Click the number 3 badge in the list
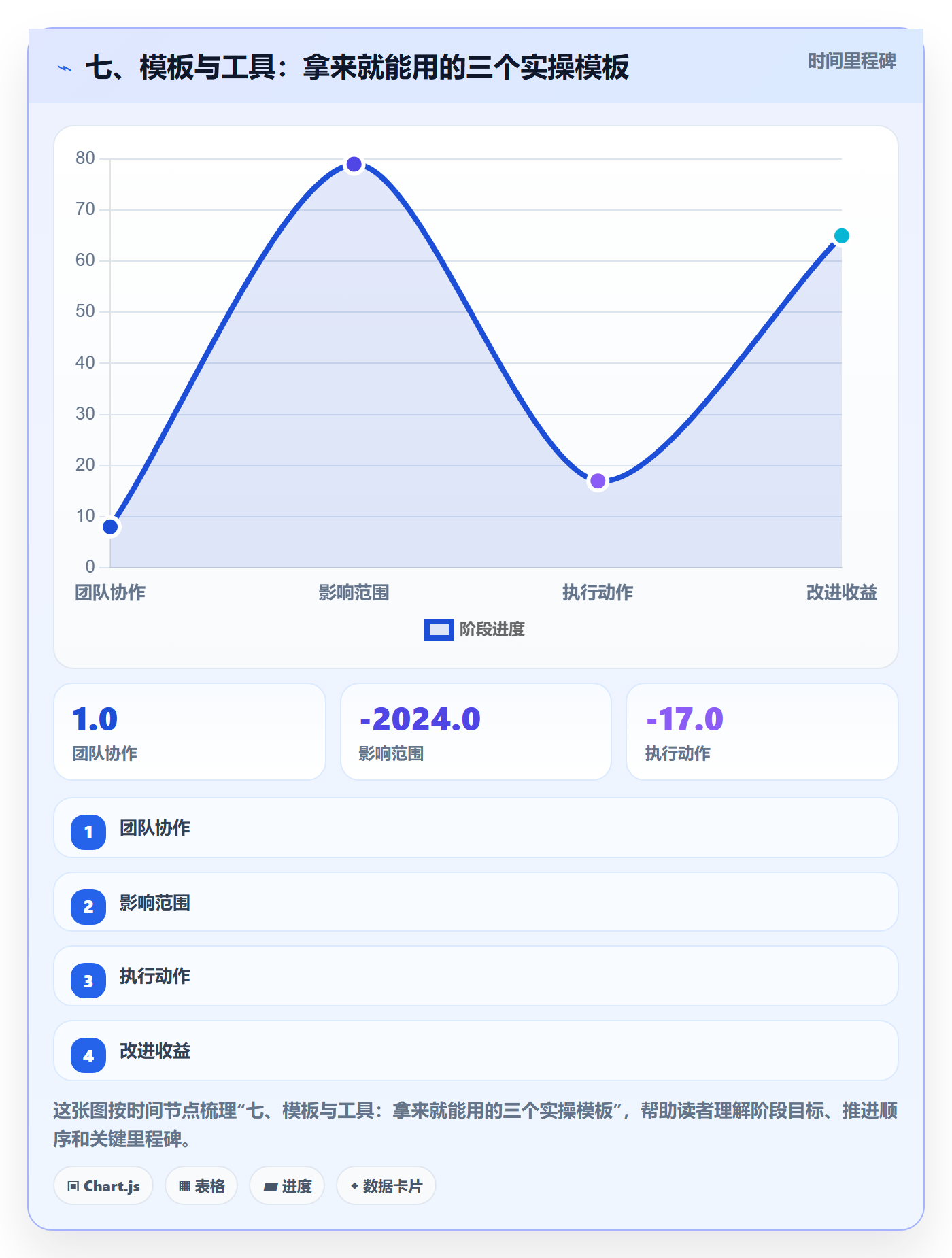This screenshot has width=952, height=1258. (88, 981)
